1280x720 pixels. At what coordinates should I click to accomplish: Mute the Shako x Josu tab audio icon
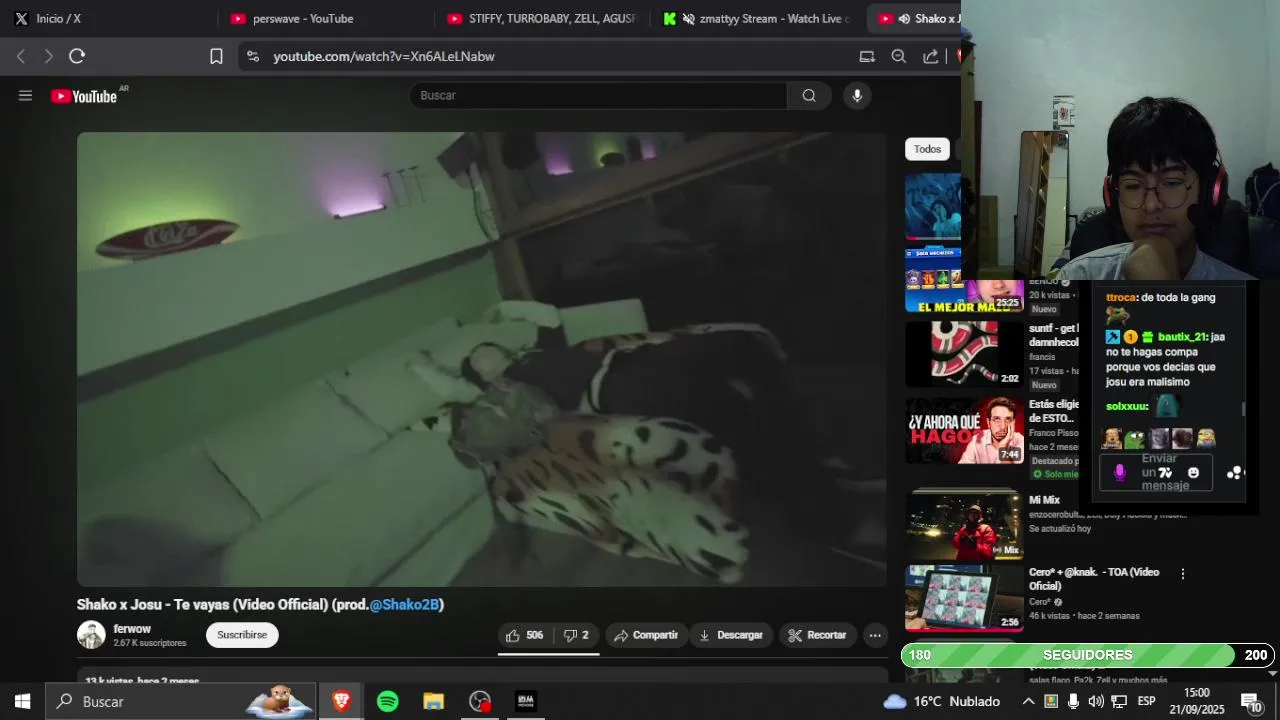[904, 18]
